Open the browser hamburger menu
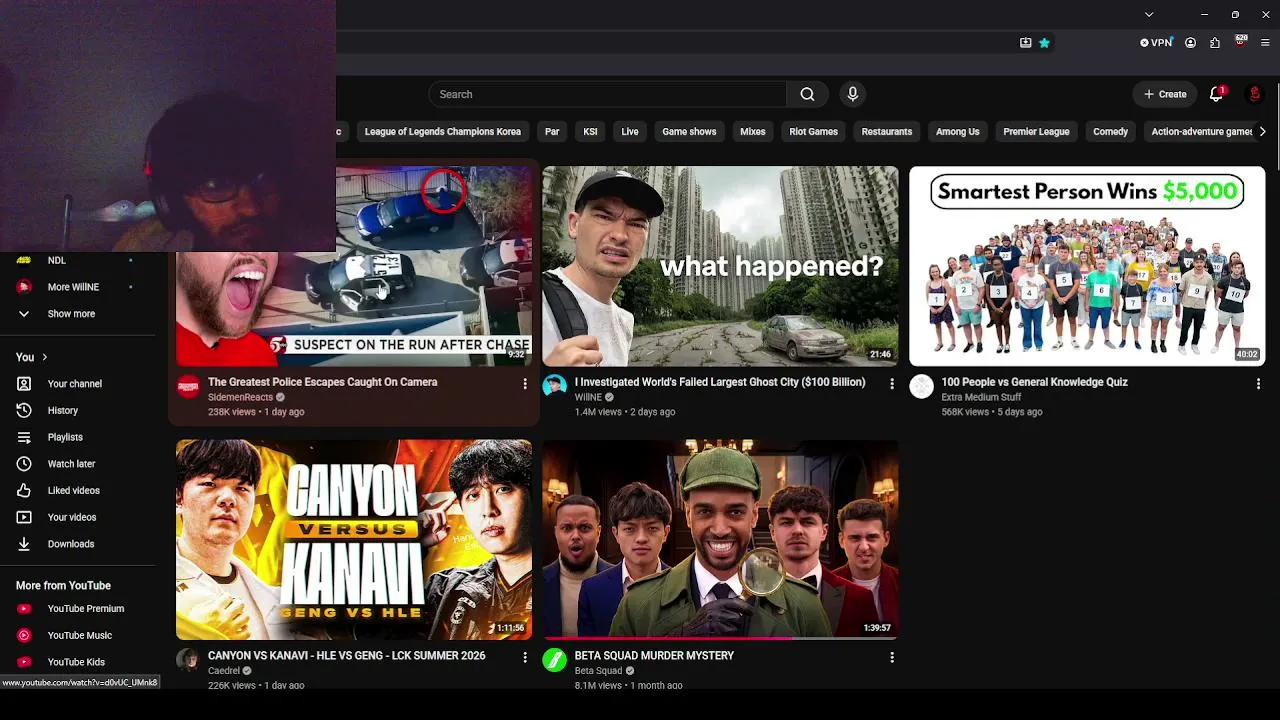 [x=1265, y=43]
